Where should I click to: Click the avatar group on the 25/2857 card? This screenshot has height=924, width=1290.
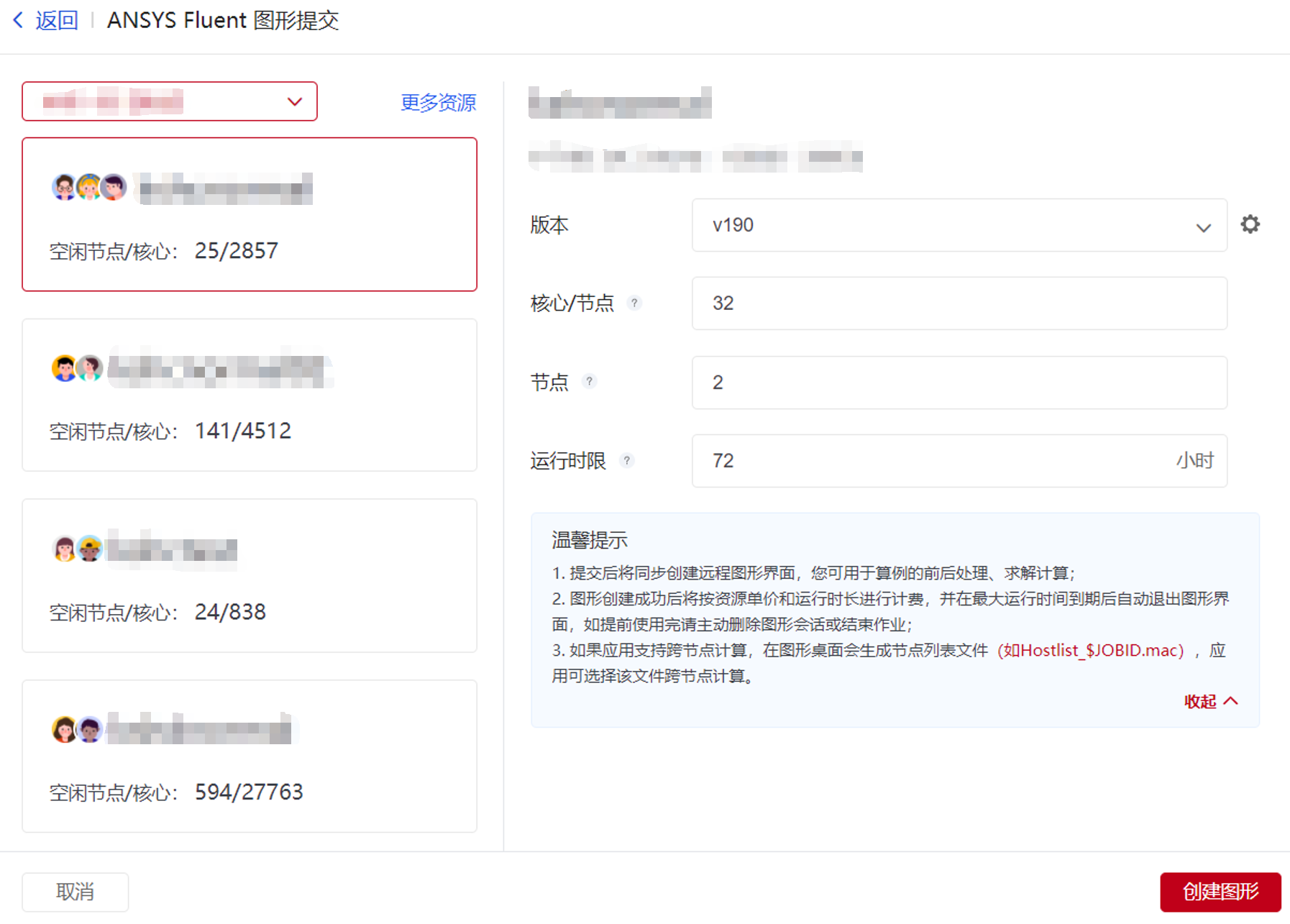(x=89, y=188)
